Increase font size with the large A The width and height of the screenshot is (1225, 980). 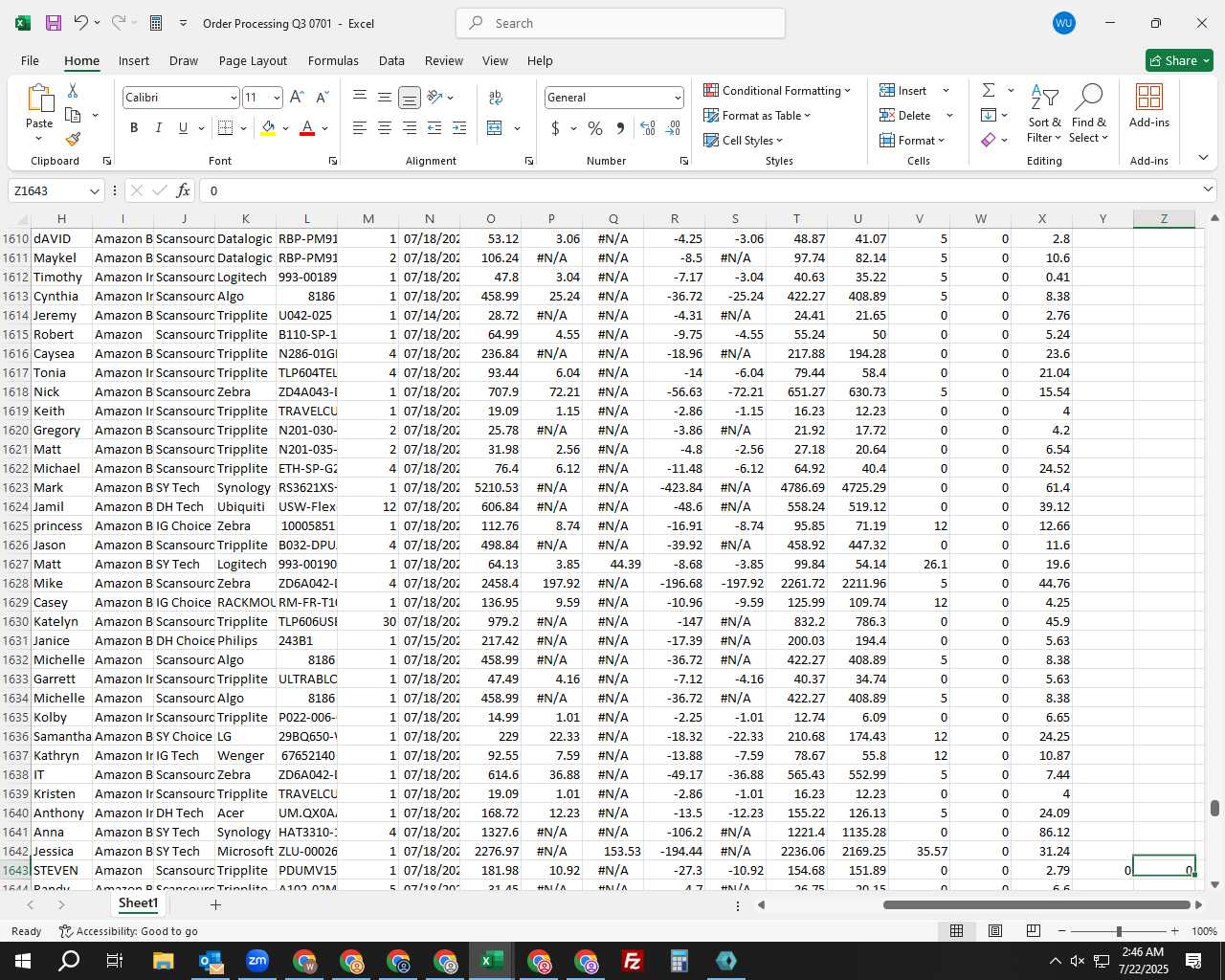pyautogui.click(x=297, y=98)
